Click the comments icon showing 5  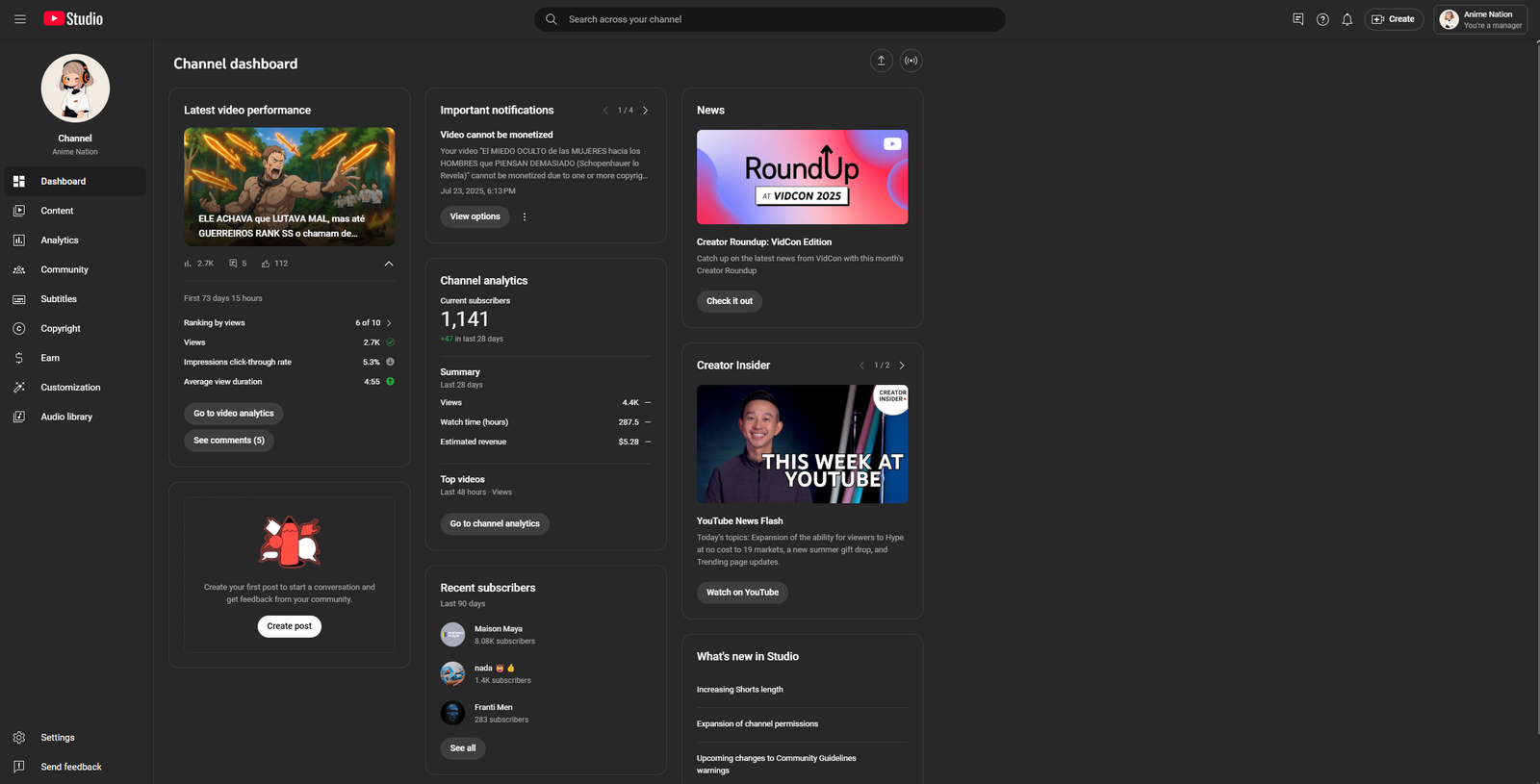(x=233, y=264)
